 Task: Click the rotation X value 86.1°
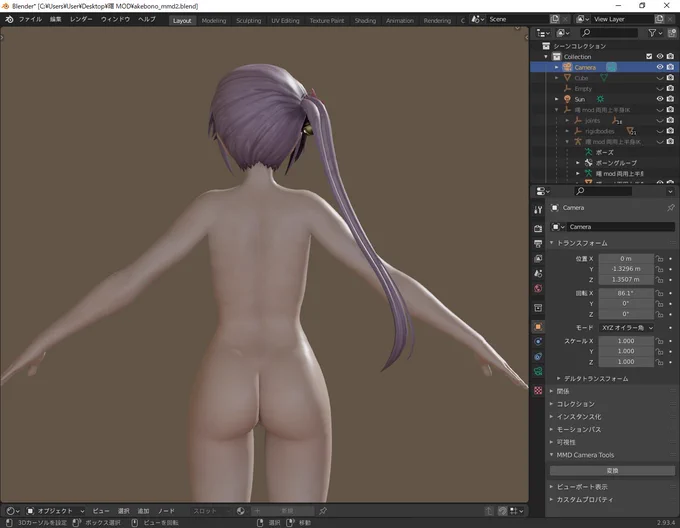click(x=626, y=293)
